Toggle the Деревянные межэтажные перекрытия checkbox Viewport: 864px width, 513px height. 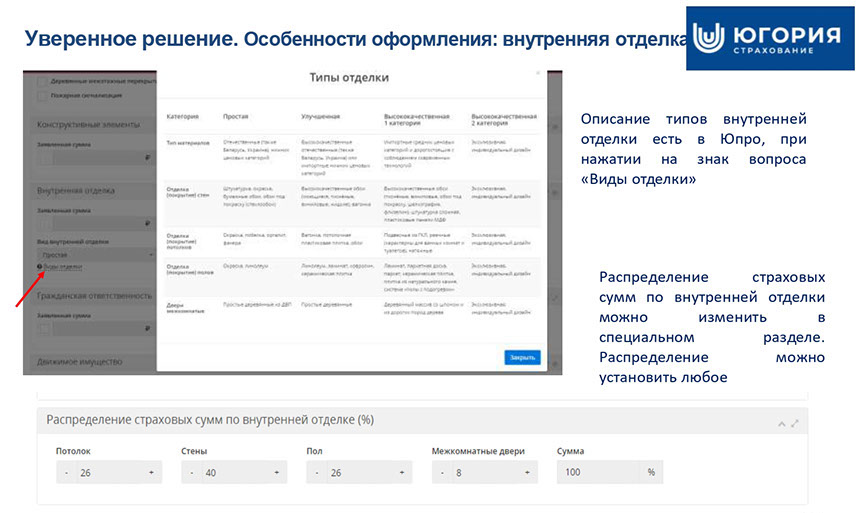[x=41, y=81]
